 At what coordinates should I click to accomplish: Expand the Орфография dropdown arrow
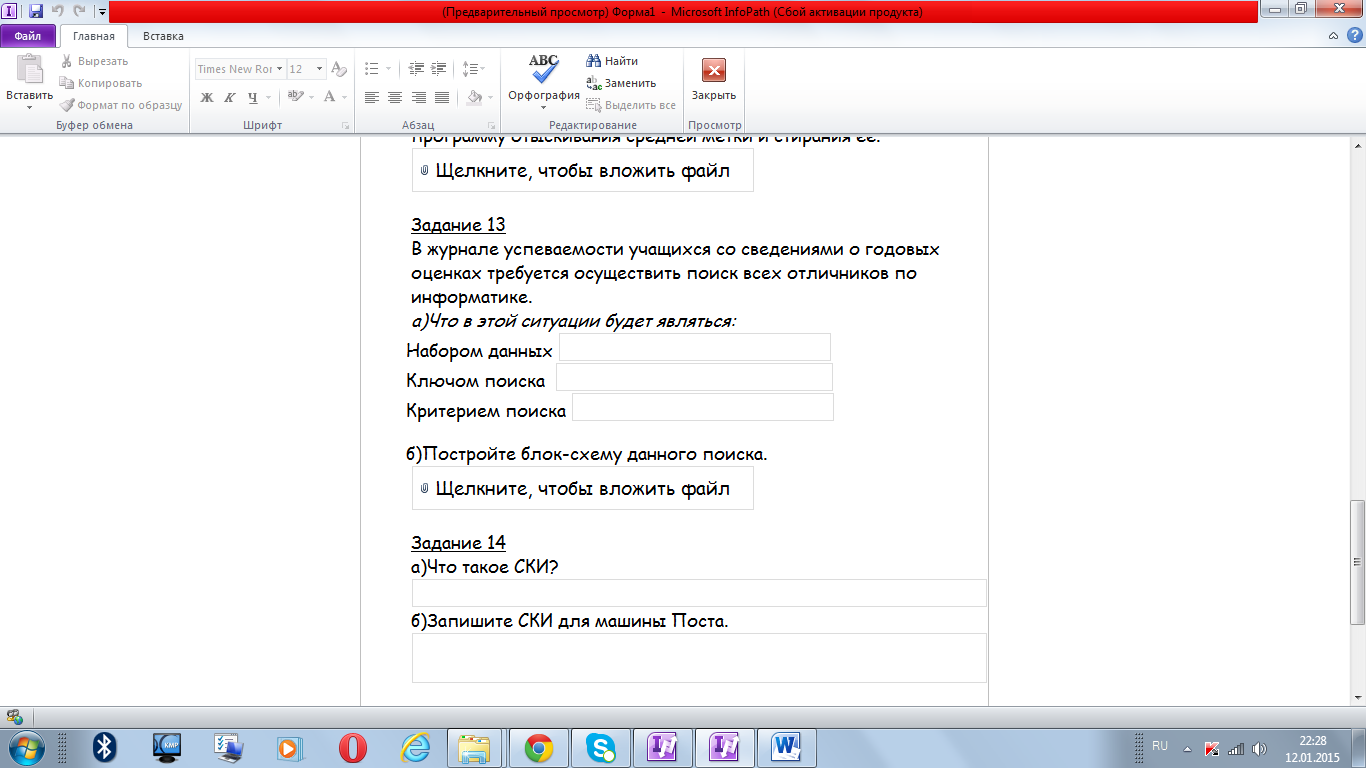[x=544, y=107]
